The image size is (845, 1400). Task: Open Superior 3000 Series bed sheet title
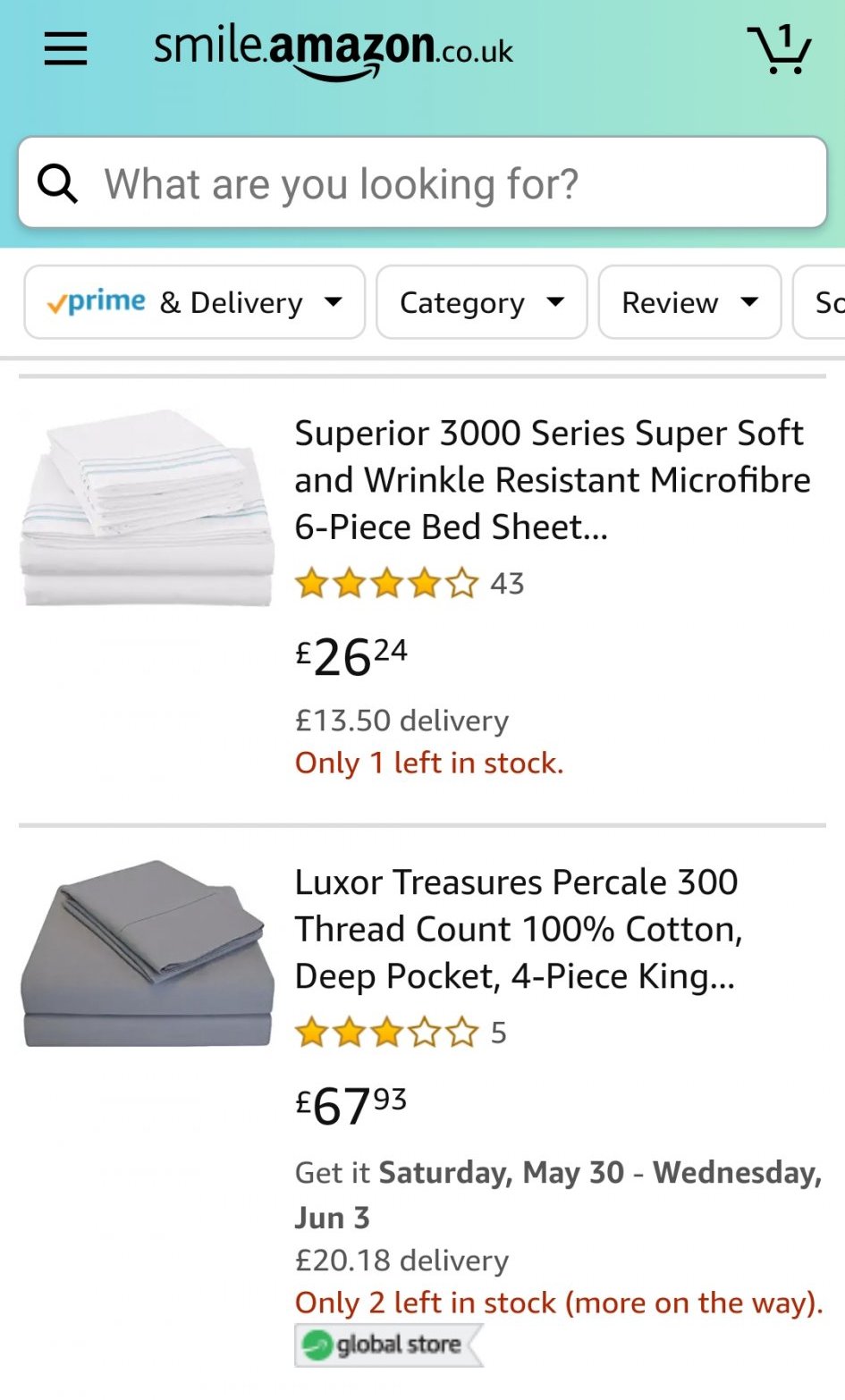[x=552, y=480]
